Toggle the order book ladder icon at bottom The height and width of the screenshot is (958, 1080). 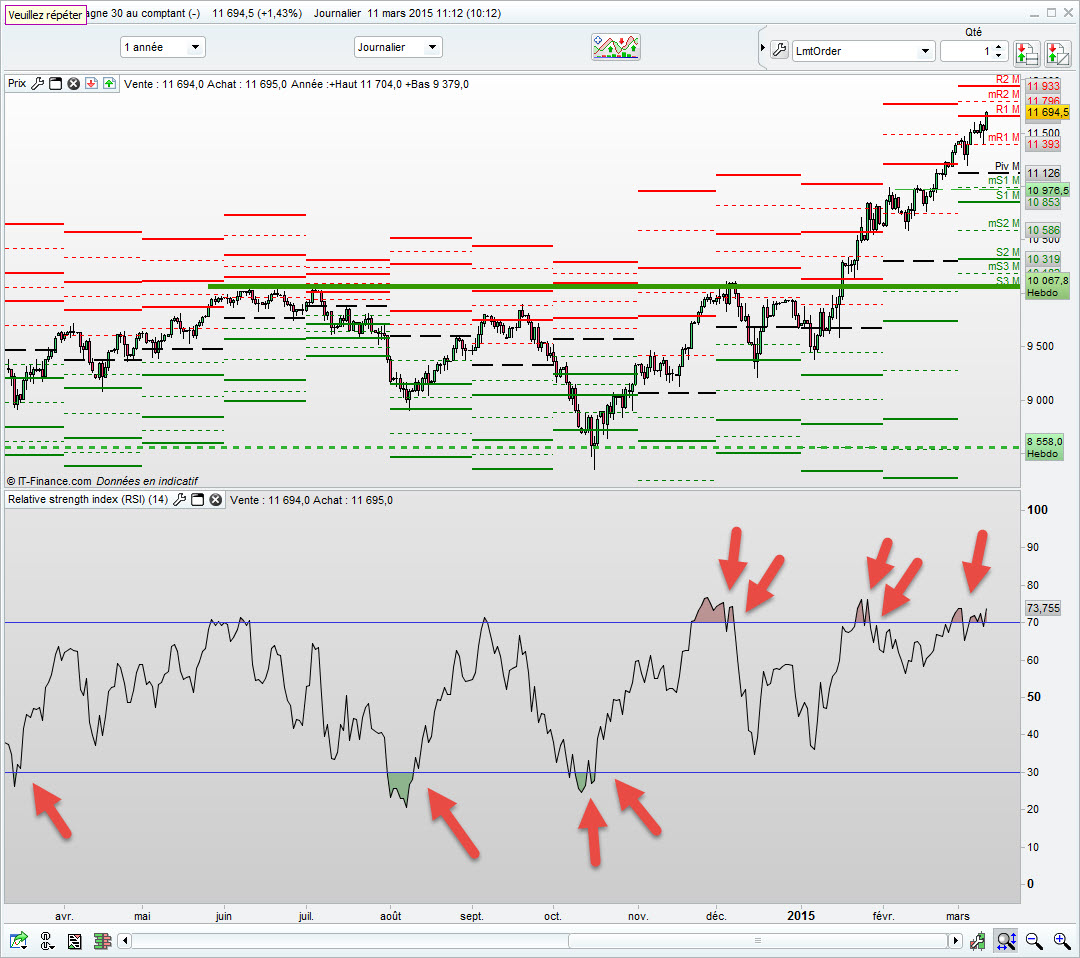(103, 940)
